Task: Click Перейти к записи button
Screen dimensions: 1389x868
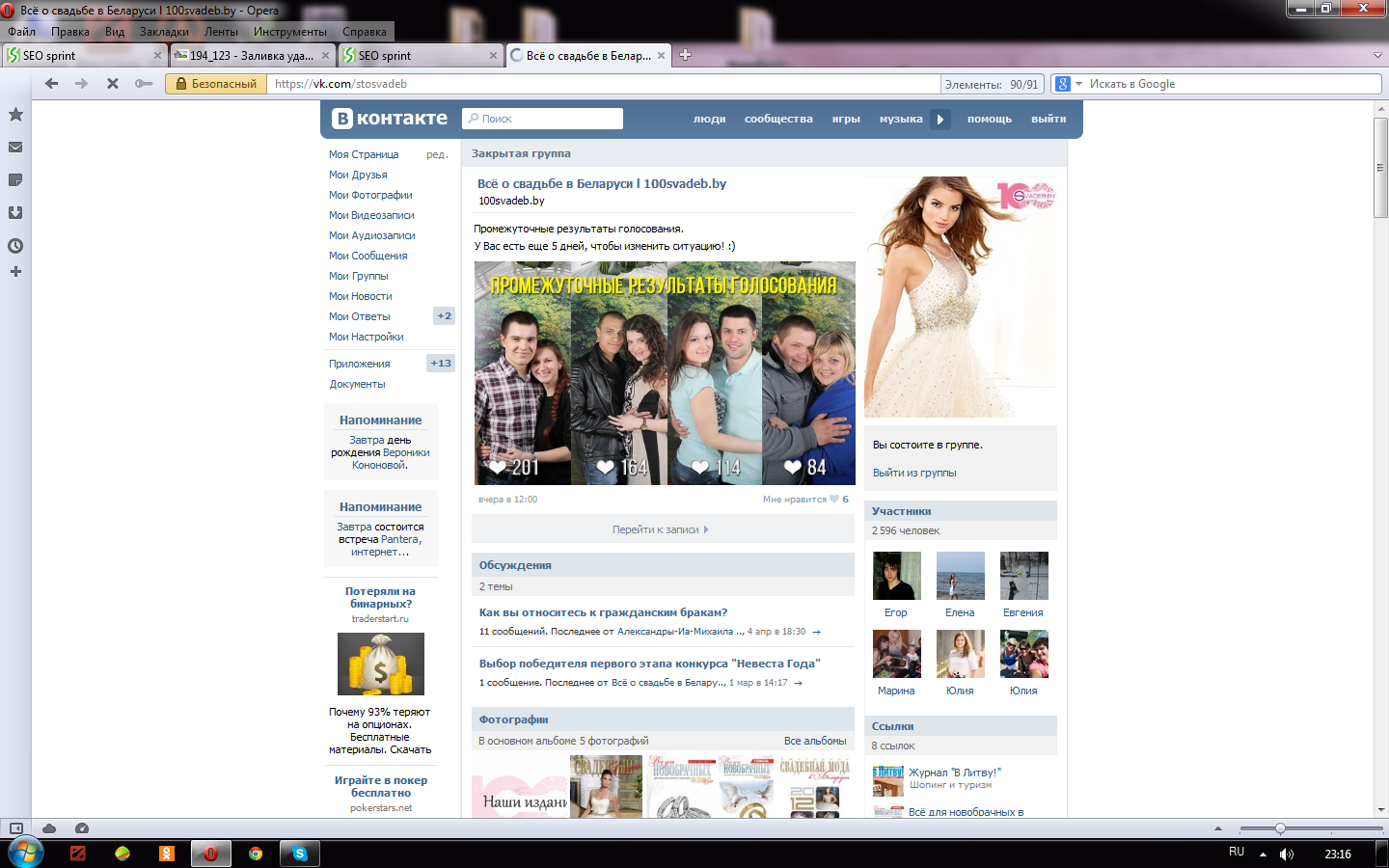Action: click(663, 529)
